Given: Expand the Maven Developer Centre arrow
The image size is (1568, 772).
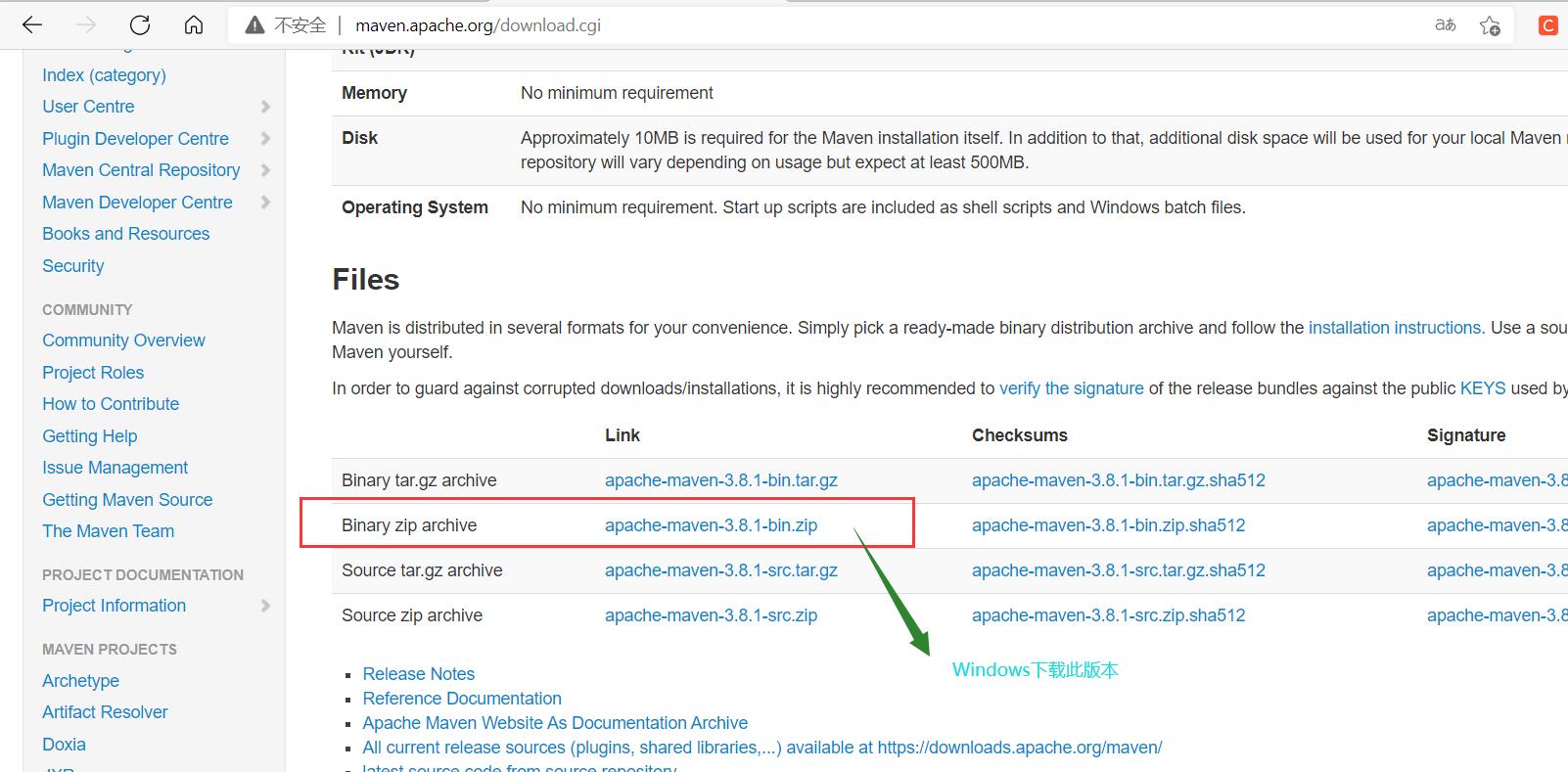Looking at the screenshot, I should (265, 203).
